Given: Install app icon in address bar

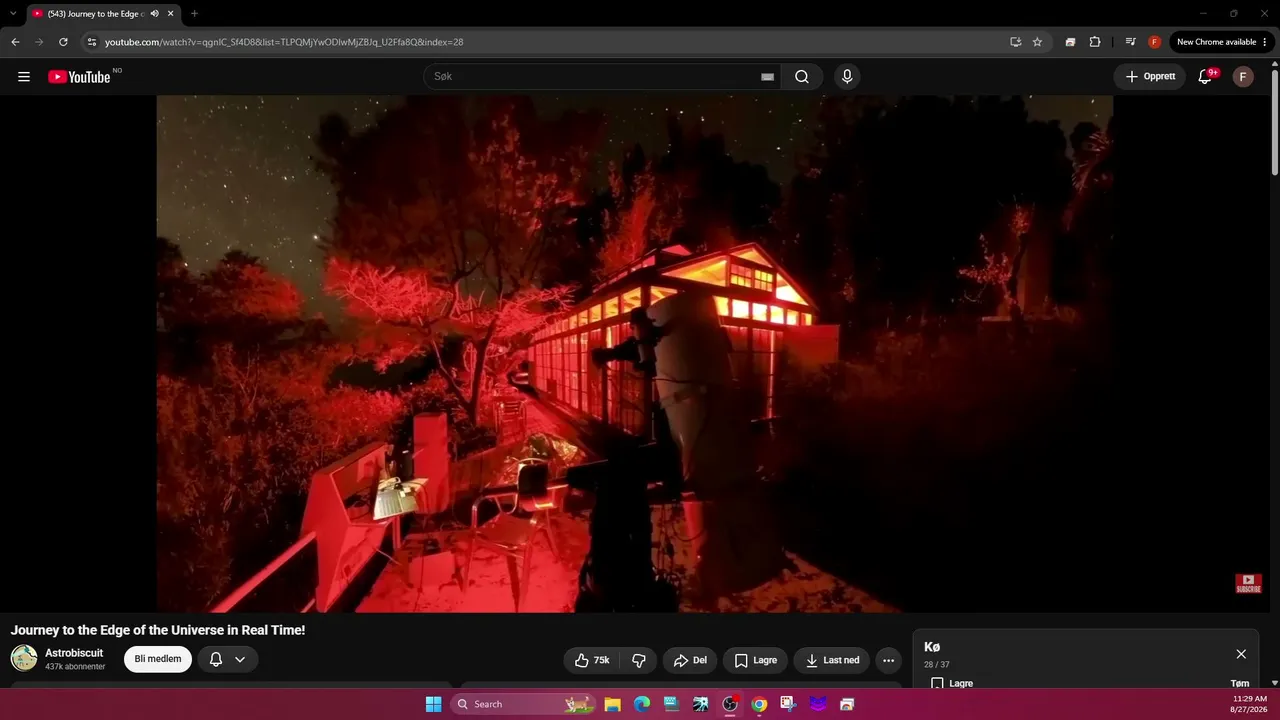Looking at the screenshot, I should [x=1015, y=42].
